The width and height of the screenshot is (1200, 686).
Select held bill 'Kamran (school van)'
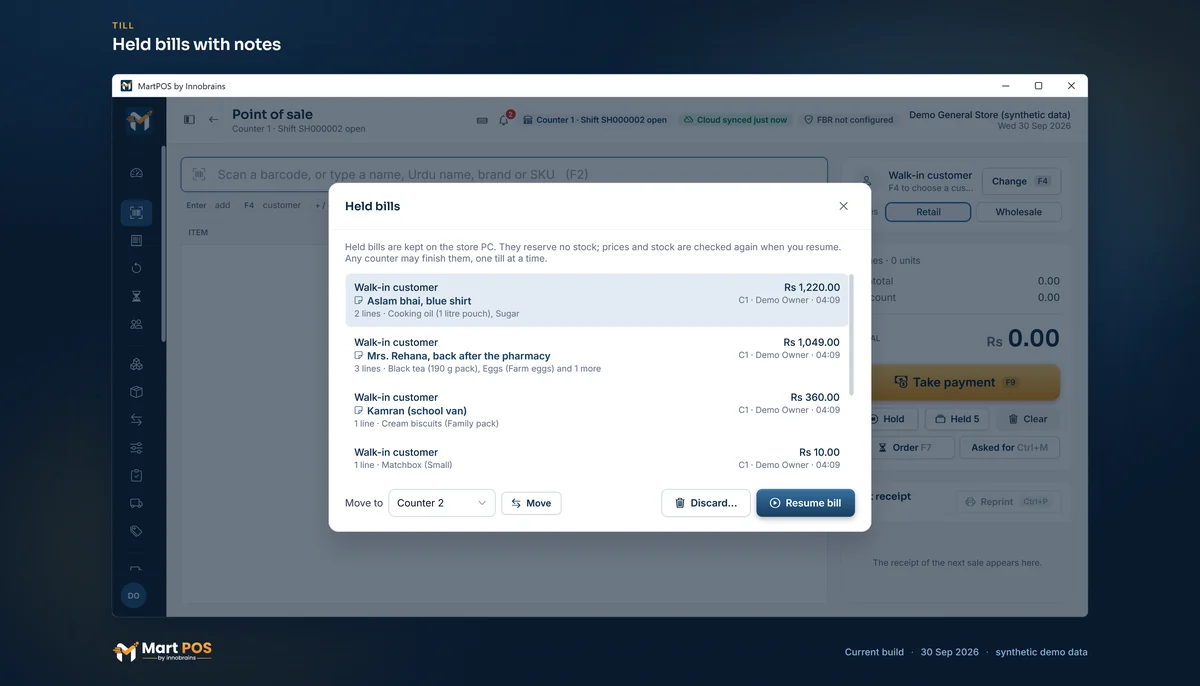[597, 410]
